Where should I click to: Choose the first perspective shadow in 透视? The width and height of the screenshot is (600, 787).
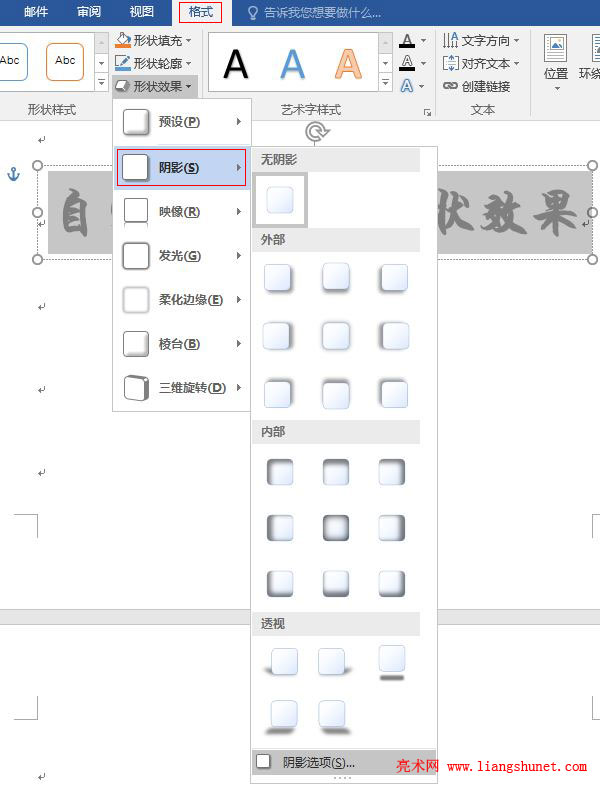(282, 662)
